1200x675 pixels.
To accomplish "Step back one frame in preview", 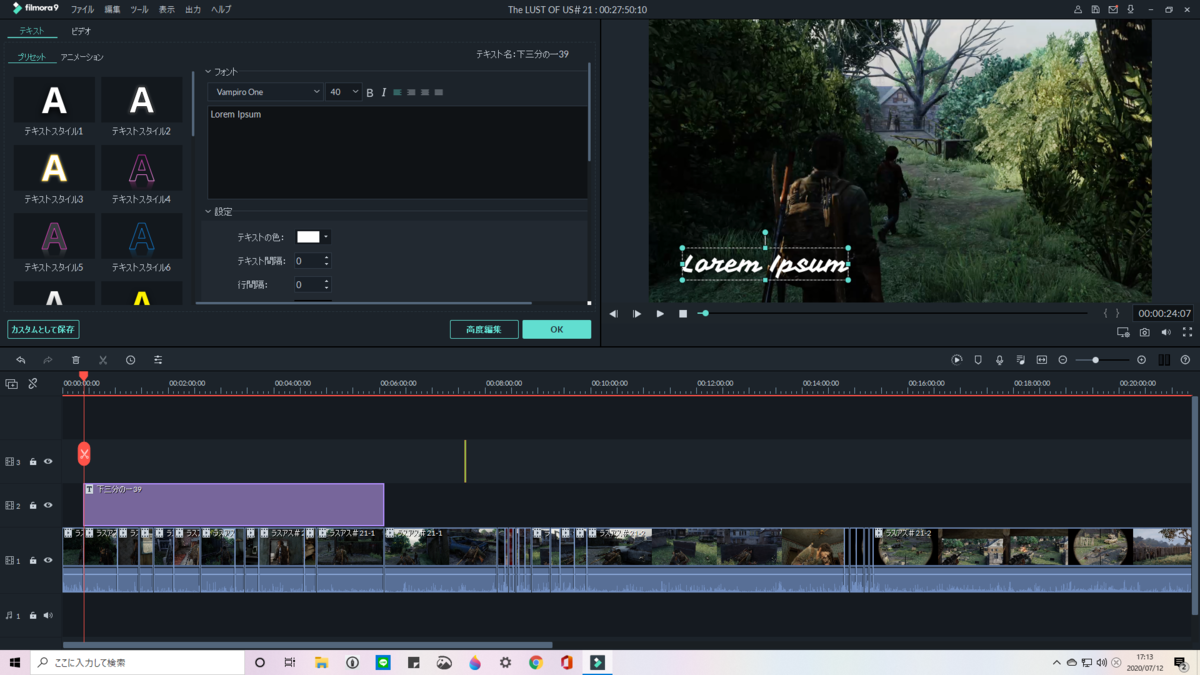I will click(614, 314).
